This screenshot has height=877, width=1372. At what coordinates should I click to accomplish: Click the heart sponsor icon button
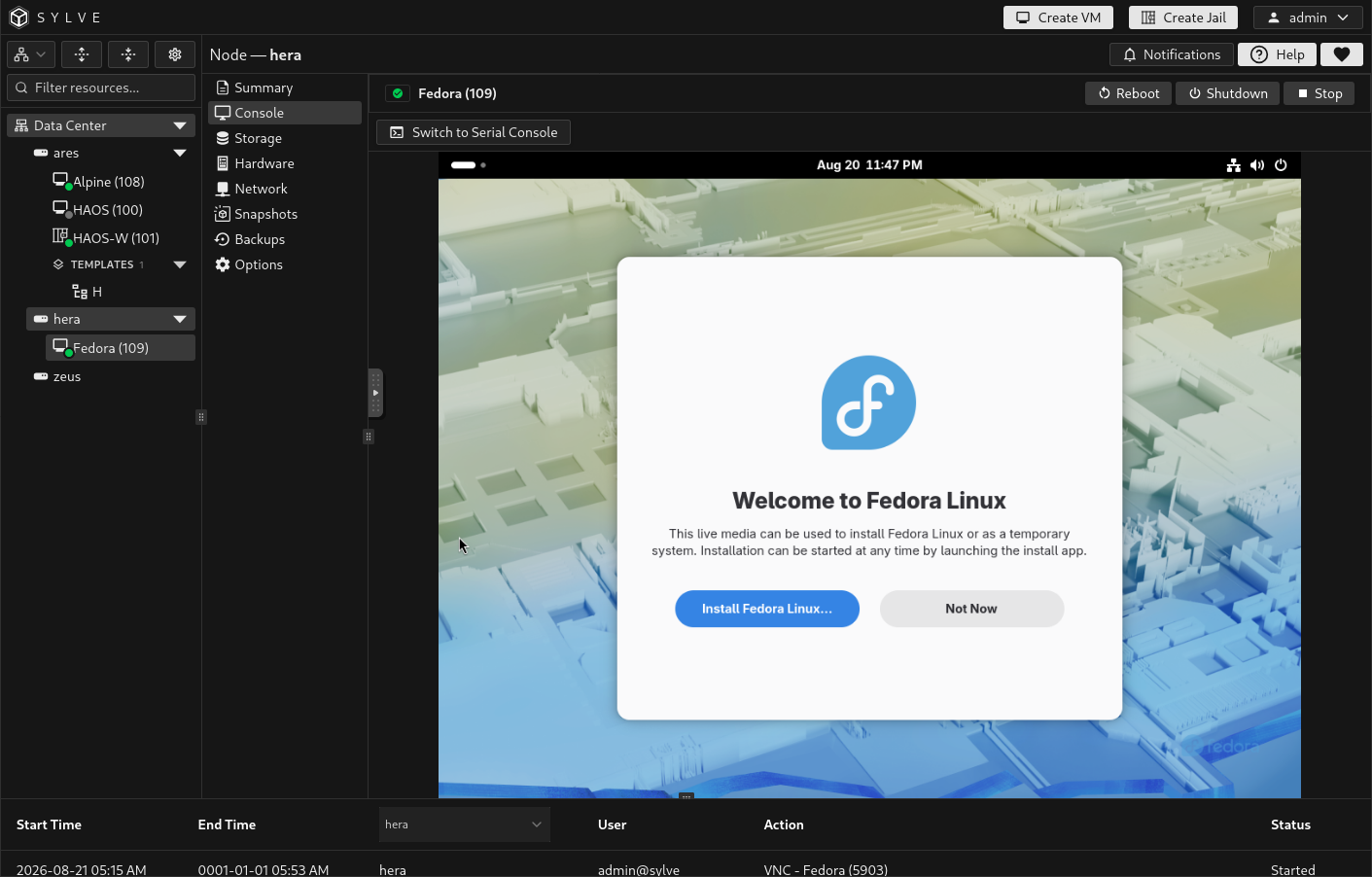(x=1342, y=54)
